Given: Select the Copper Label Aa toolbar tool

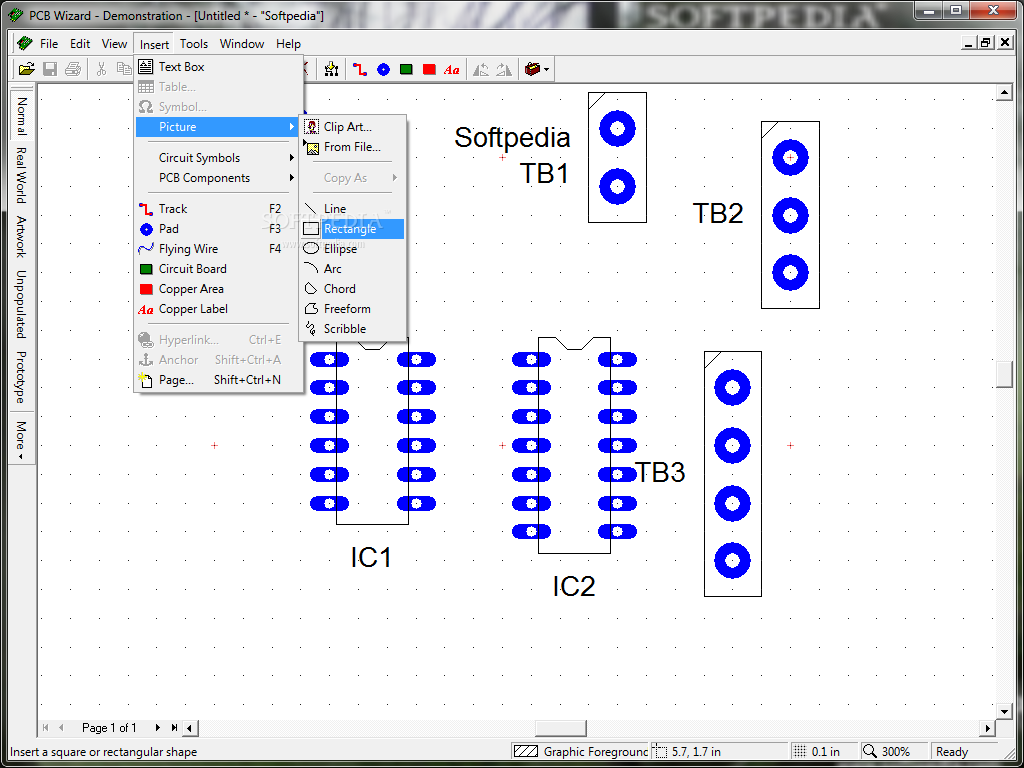Looking at the screenshot, I should (452, 69).
